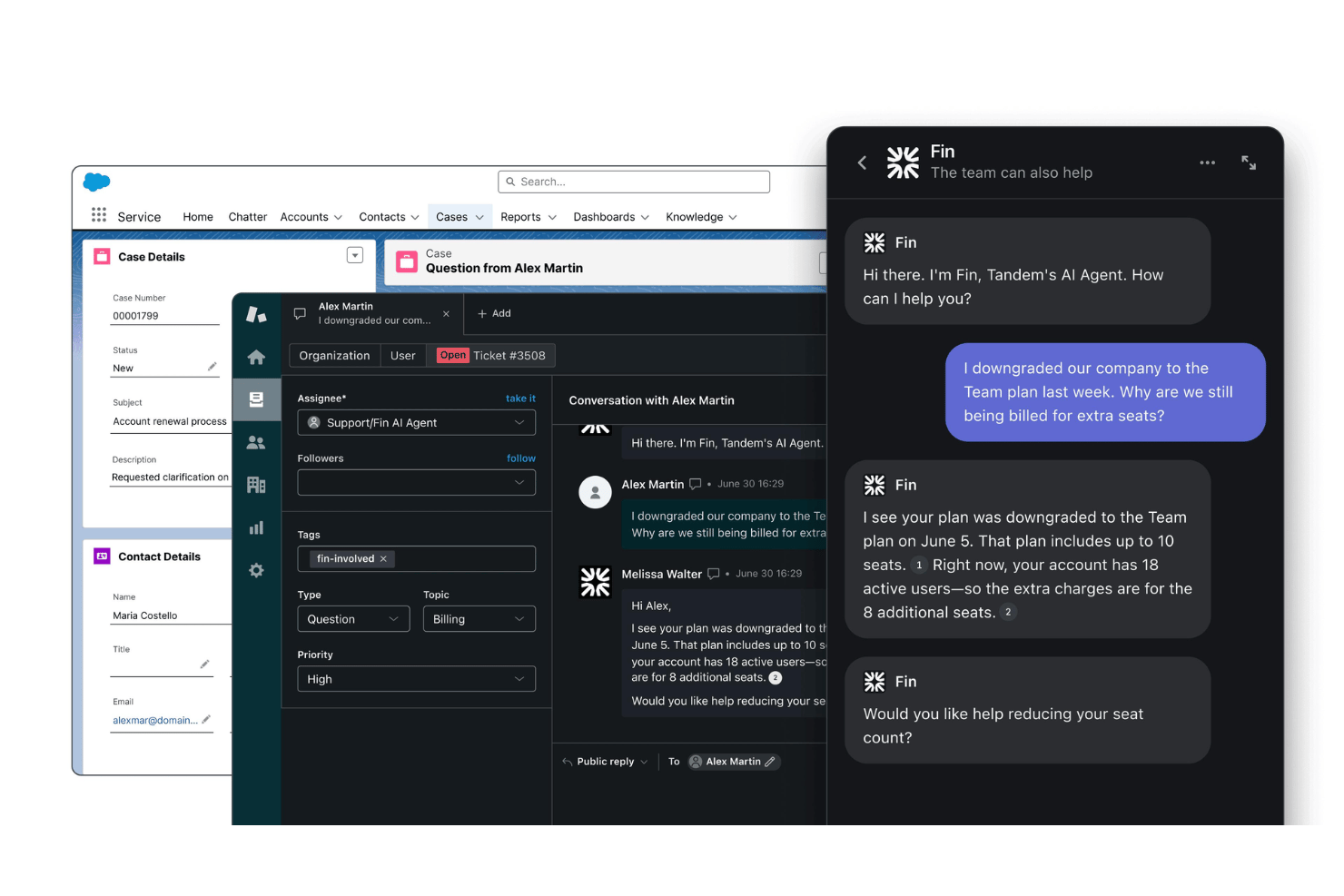This screenshot has width=1344, height=896.
Task: Close the Alex Martin ticket tab
Action: 446,314
